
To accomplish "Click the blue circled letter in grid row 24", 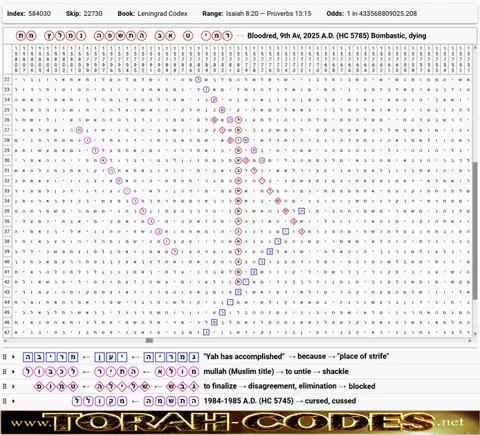I will (214, 99).
